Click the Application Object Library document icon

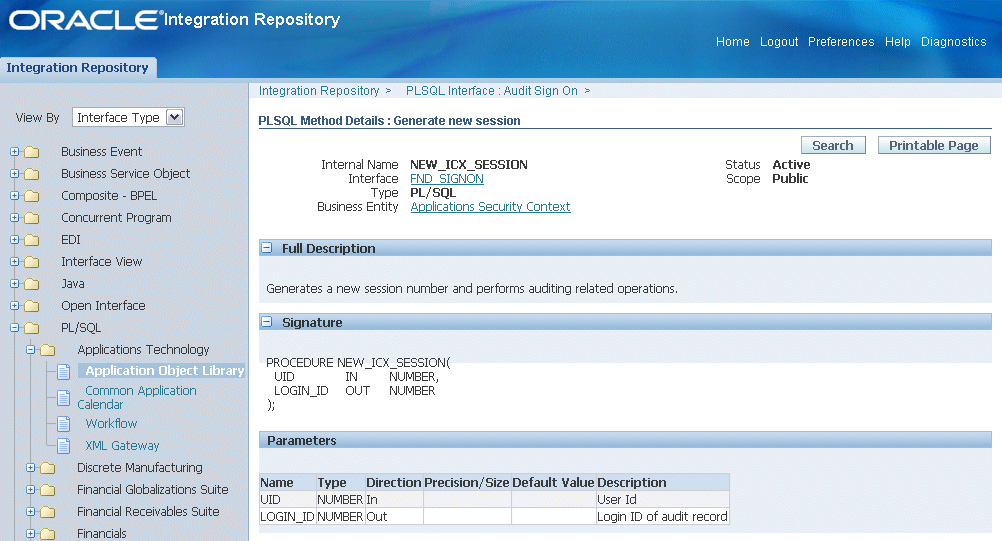[63, 372]
